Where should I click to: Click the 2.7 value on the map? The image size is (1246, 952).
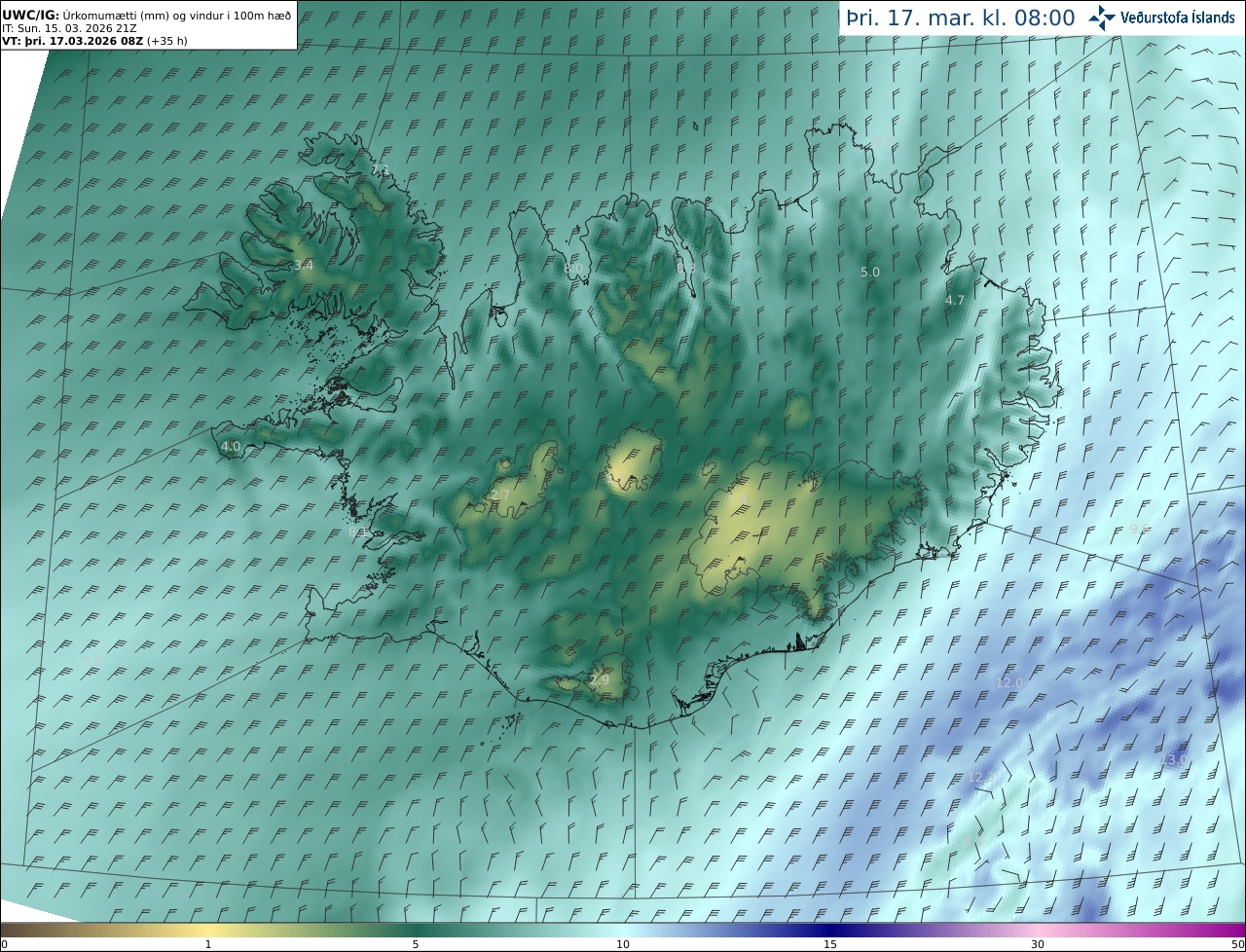pos(499,495)
